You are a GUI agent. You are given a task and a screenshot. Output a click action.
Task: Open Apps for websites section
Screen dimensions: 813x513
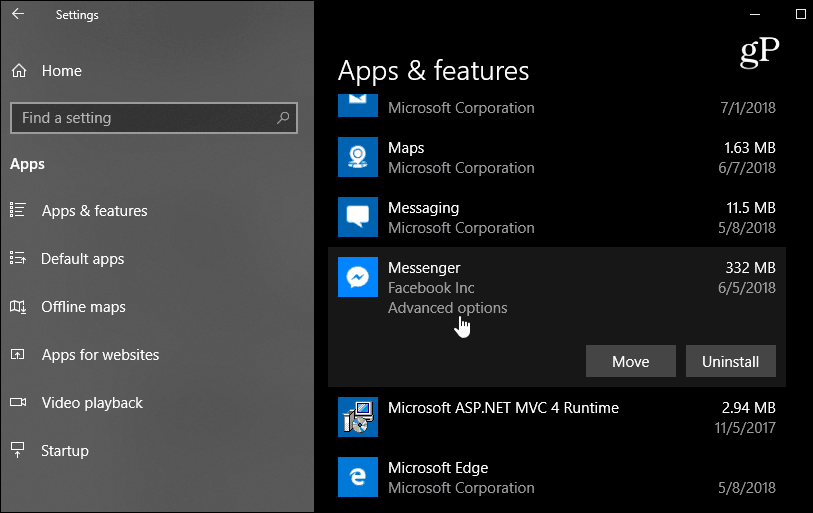coord(101,355)
